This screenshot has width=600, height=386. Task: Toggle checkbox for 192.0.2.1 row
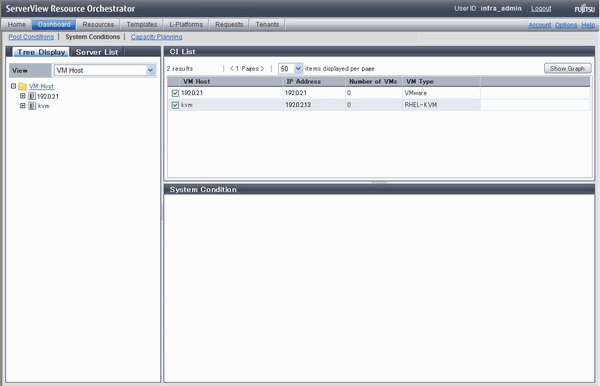(x=175, y=93)
